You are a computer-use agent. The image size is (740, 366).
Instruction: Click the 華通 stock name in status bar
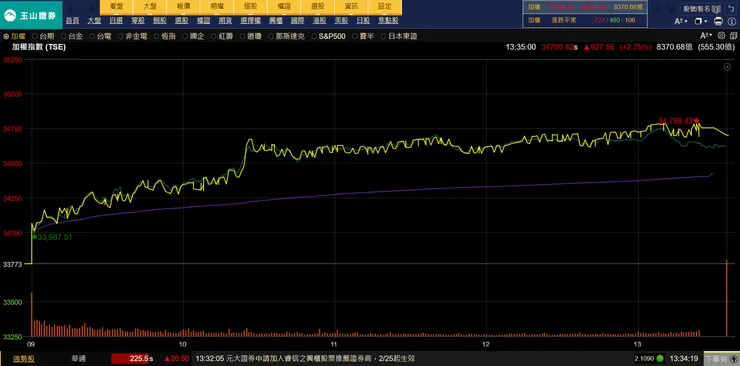click(78, 359)
